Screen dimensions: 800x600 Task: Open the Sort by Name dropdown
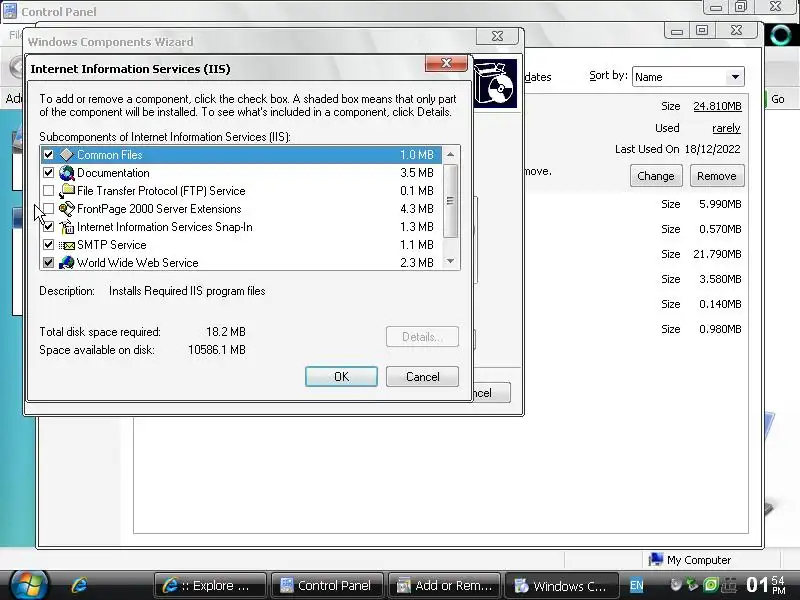735,77
